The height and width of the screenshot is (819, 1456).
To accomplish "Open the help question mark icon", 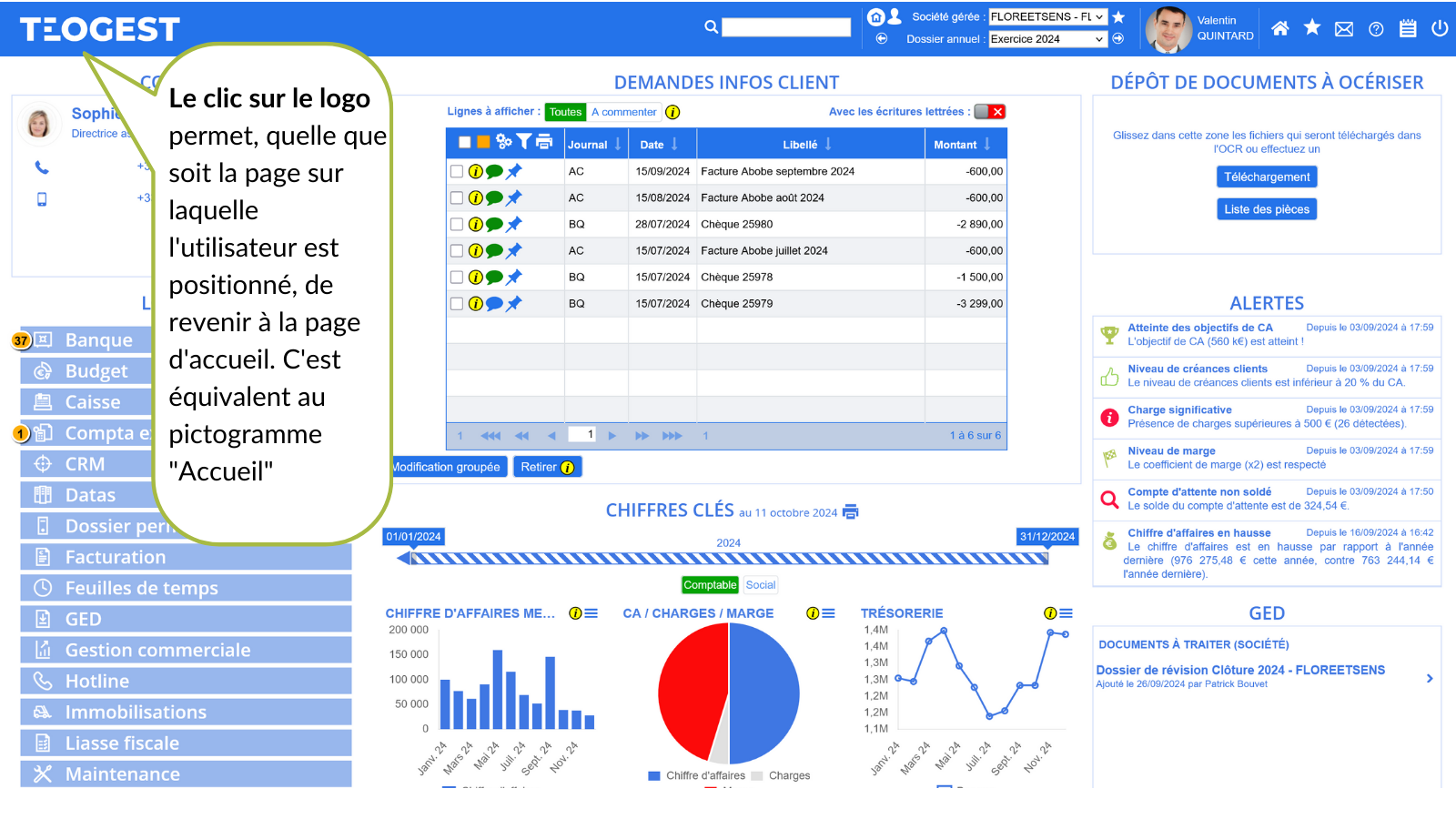I will (1376, 29).
